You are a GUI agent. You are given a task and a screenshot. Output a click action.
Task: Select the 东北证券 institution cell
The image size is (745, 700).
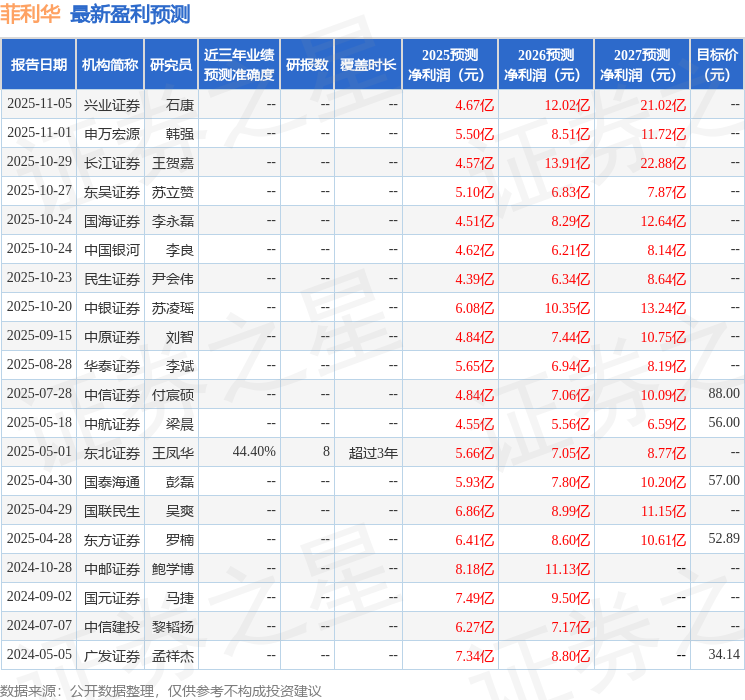[x=112, y=452]
